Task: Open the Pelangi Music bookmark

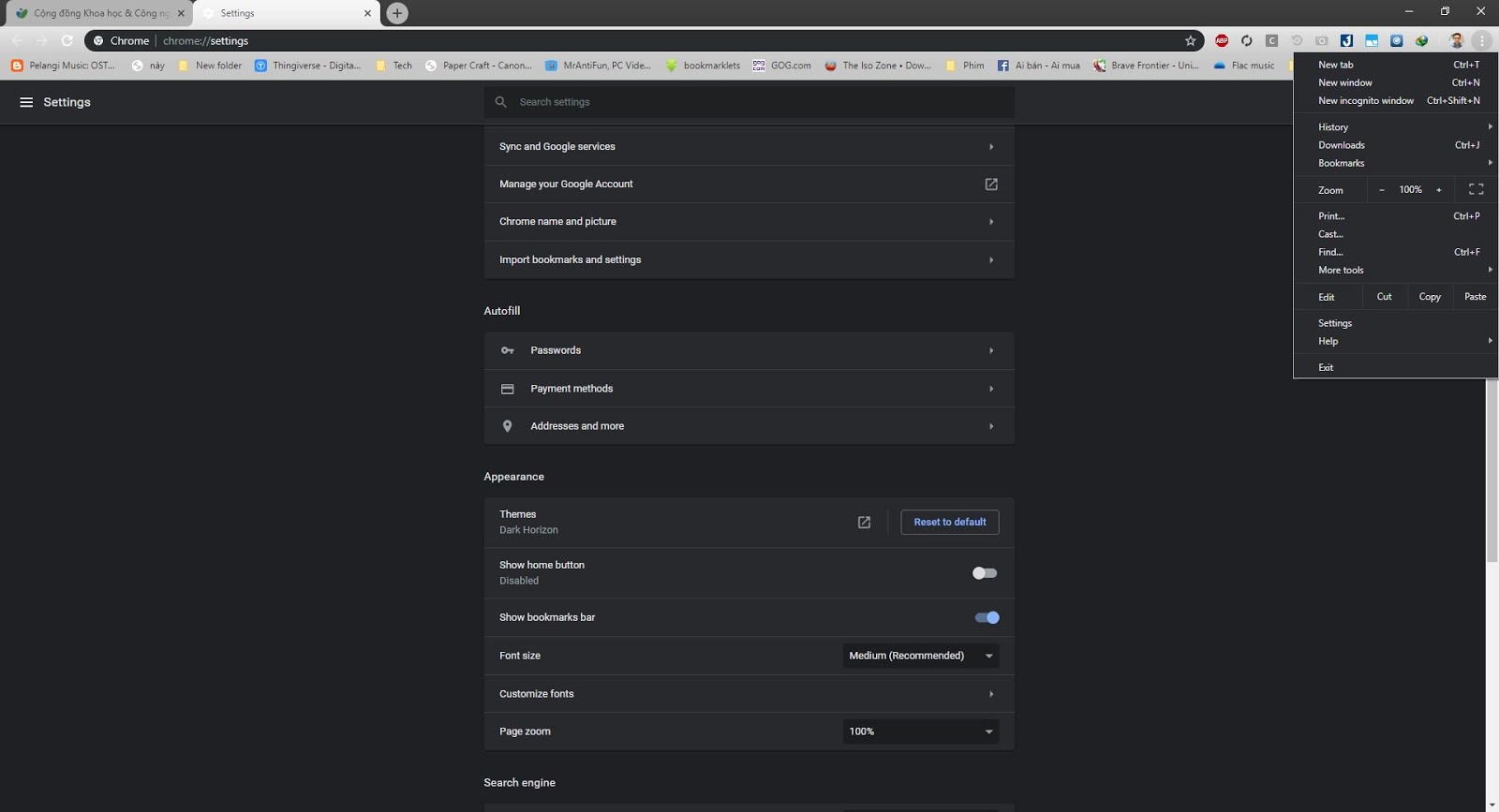Action: click(x=63, y=66)
